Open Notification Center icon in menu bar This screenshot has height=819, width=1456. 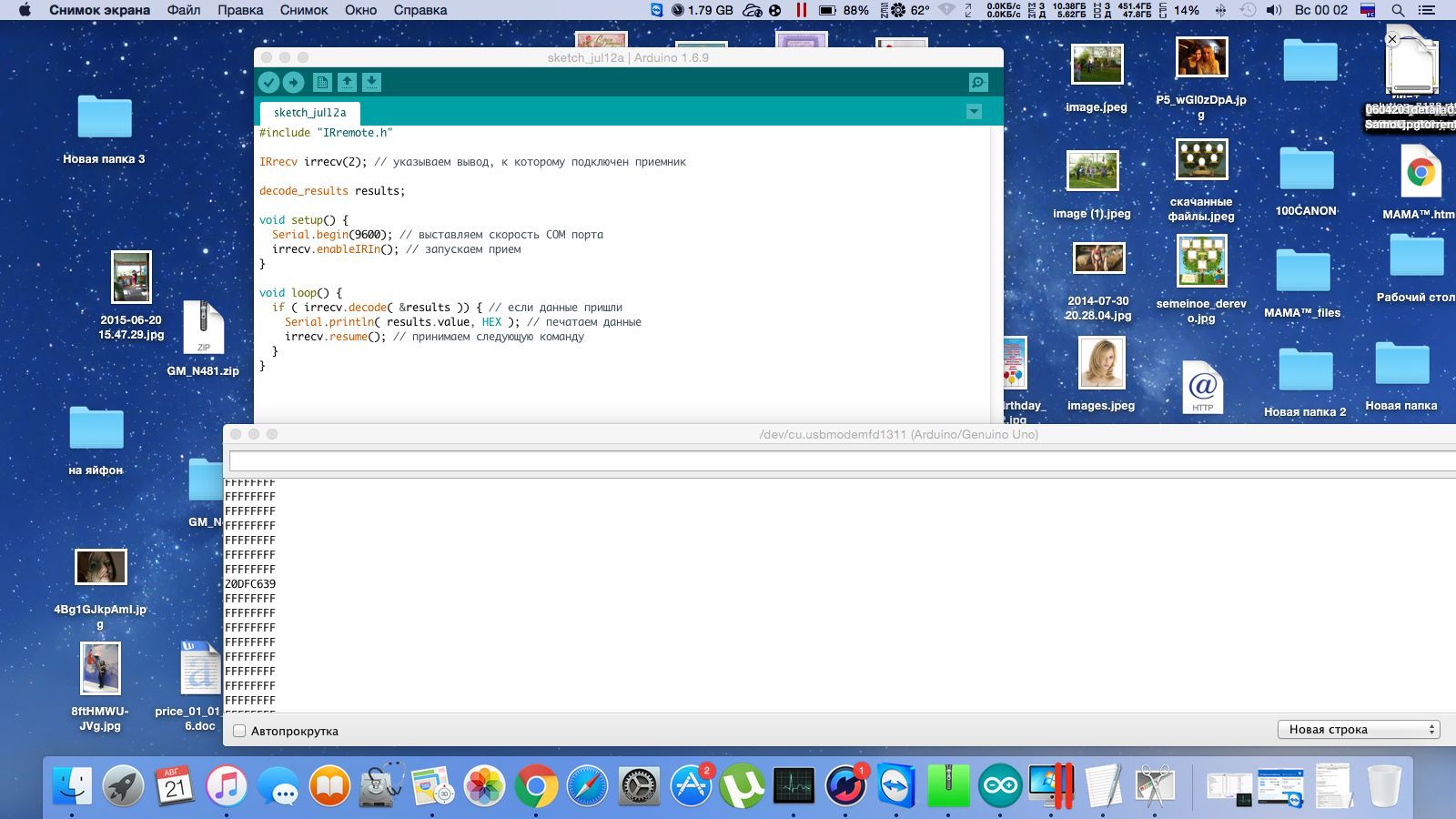pos(1427,10)
